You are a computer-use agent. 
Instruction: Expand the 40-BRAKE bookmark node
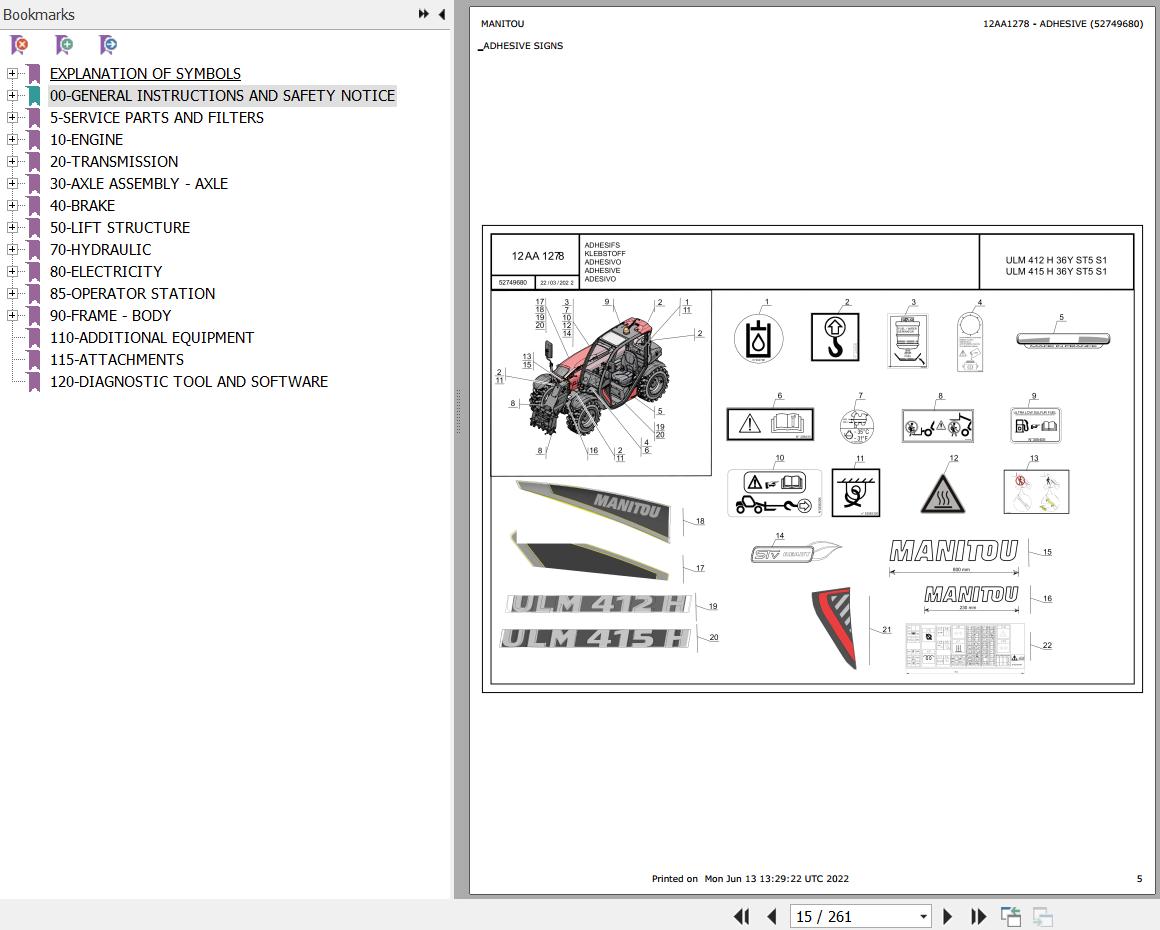coord(12,206)
